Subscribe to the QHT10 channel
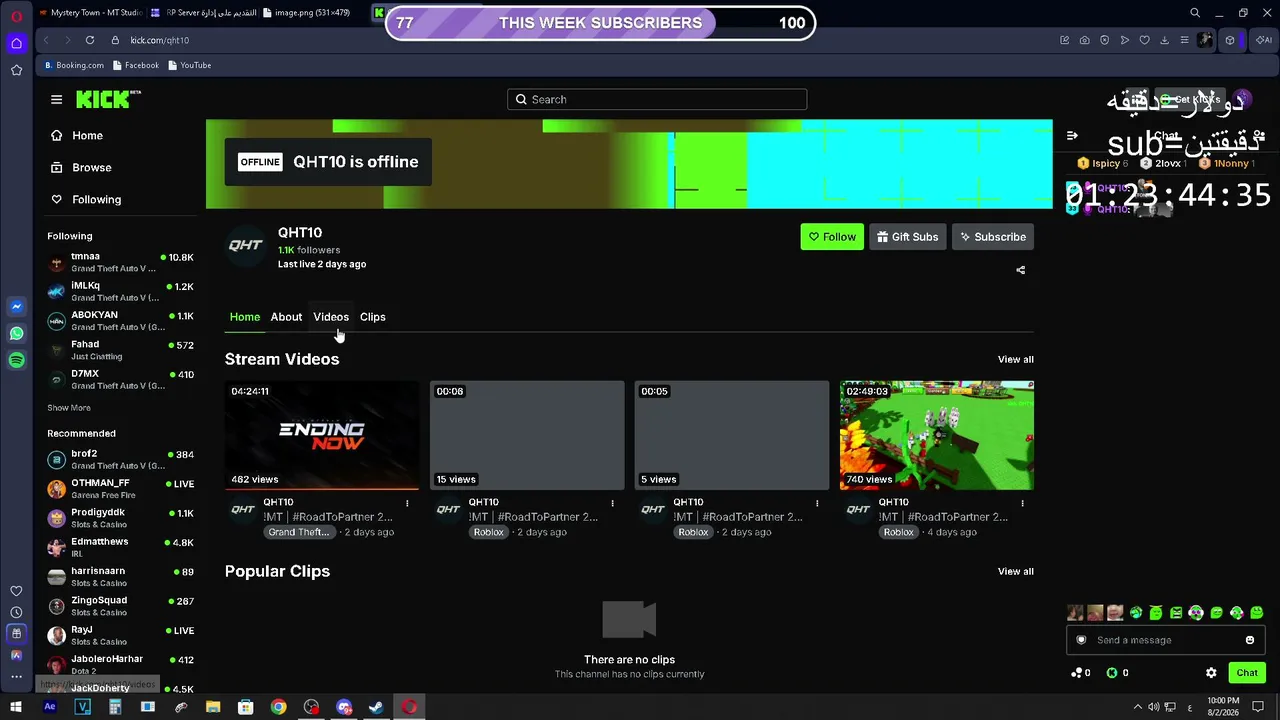The image size is (1280, 720). [993, 237]
